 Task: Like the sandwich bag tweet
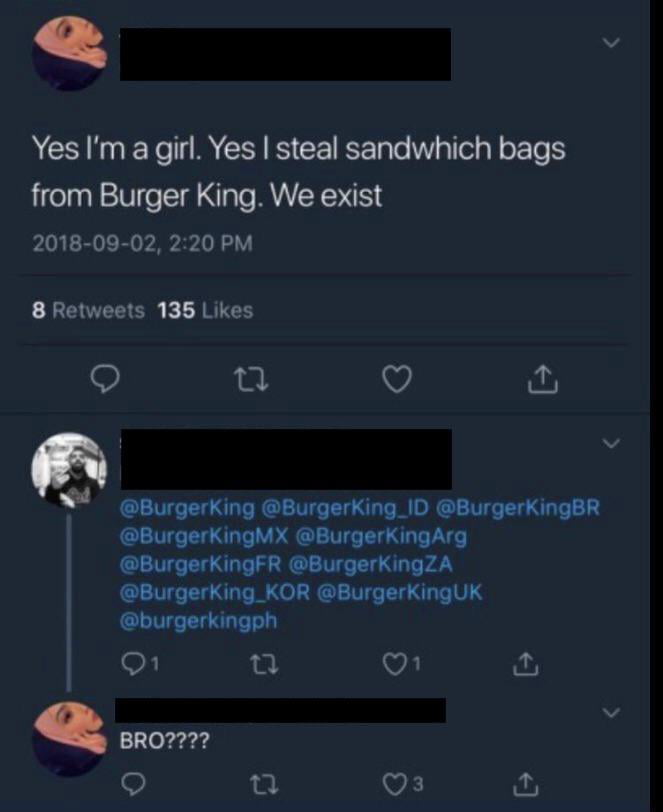click(397, 378)
